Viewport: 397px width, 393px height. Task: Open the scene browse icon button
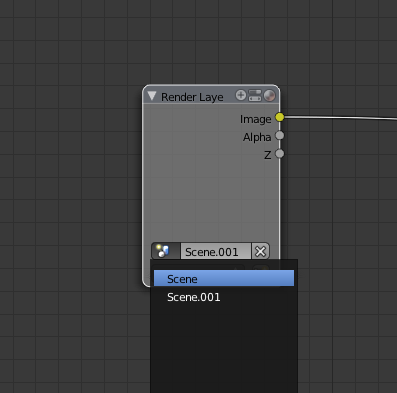pos(166,251)
